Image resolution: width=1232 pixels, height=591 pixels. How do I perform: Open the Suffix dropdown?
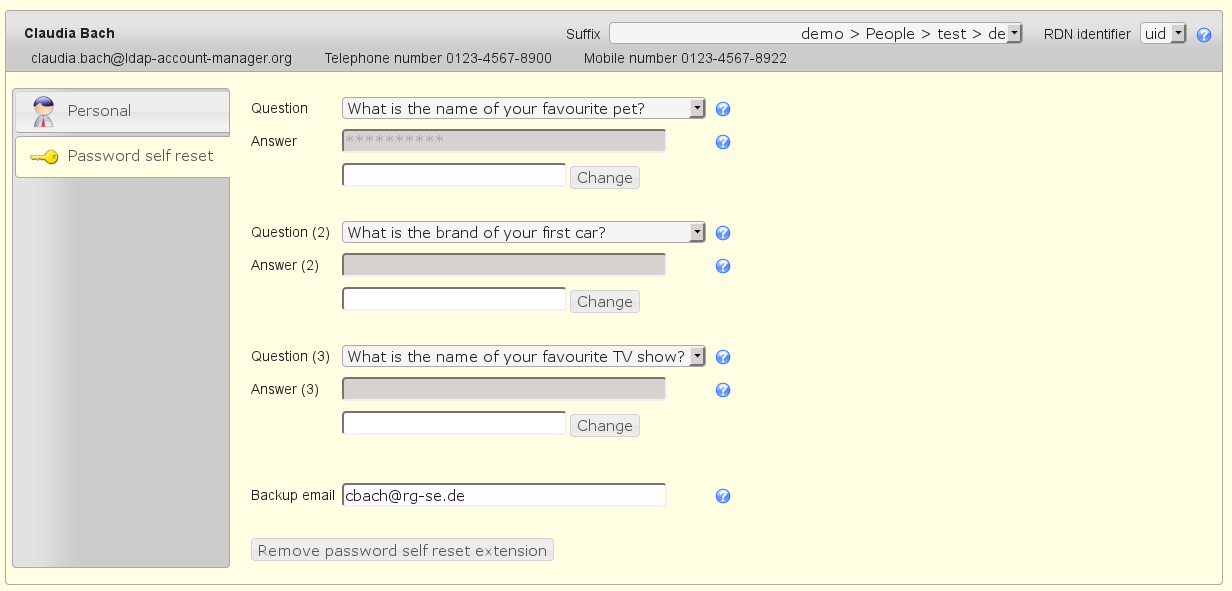click(815, 34)
